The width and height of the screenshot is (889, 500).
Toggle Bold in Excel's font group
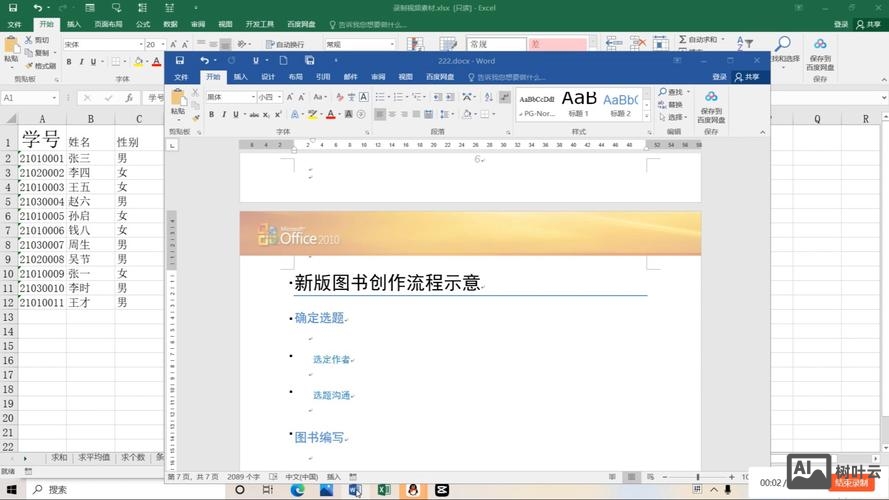[69, 62]
